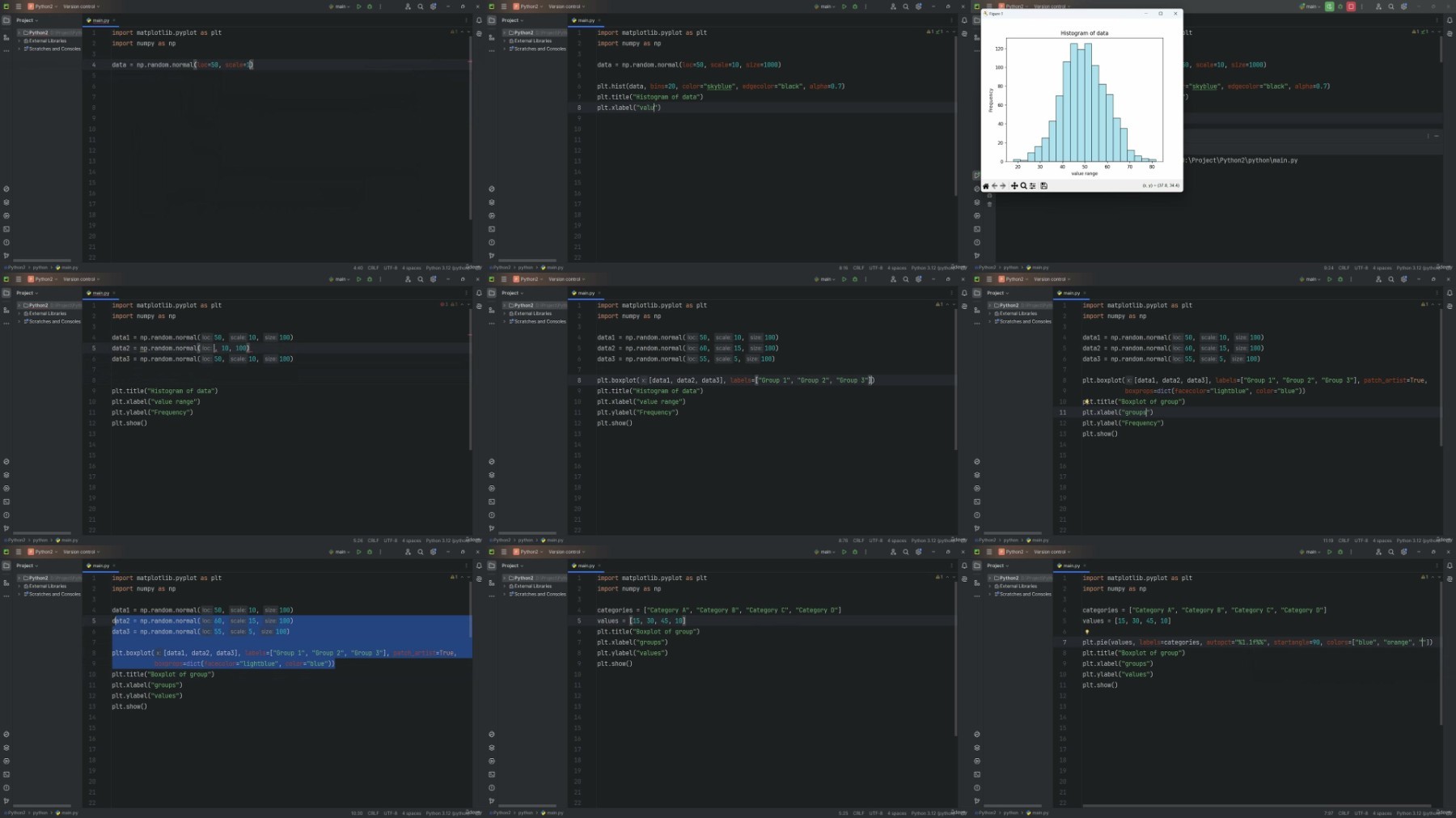Open Configure subplots in Figure 1 toolbar

point(1032,186)
